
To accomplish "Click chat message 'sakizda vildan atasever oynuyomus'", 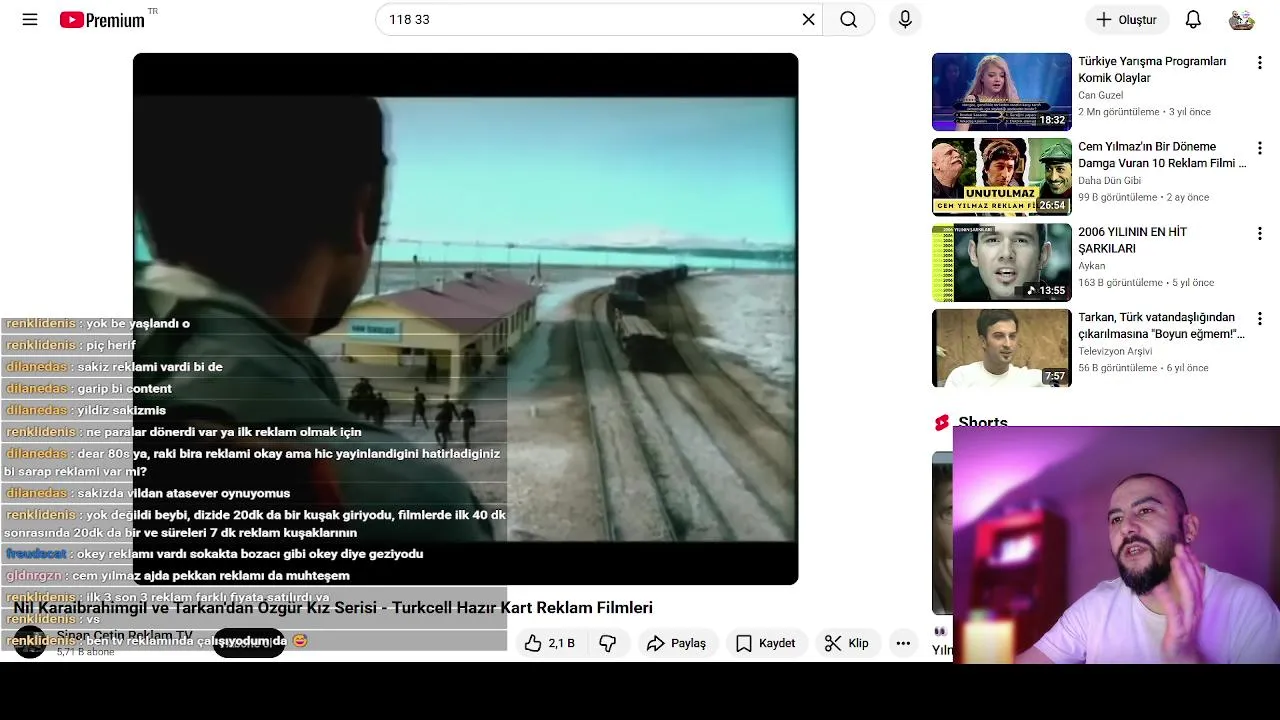I will click(183, 493).
